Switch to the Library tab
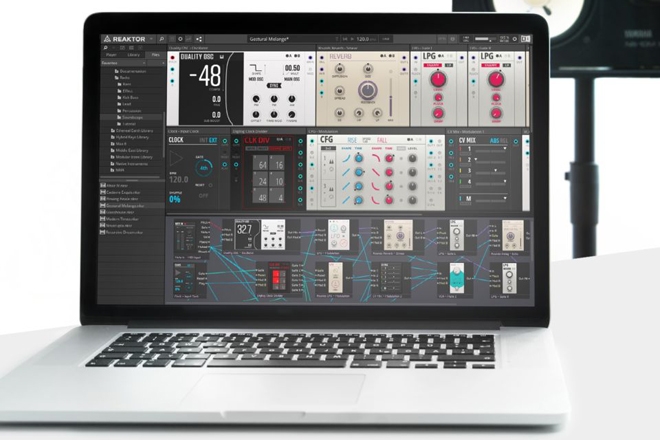The height and width of the screenshot is (440, 660). [x=133, y=55]
